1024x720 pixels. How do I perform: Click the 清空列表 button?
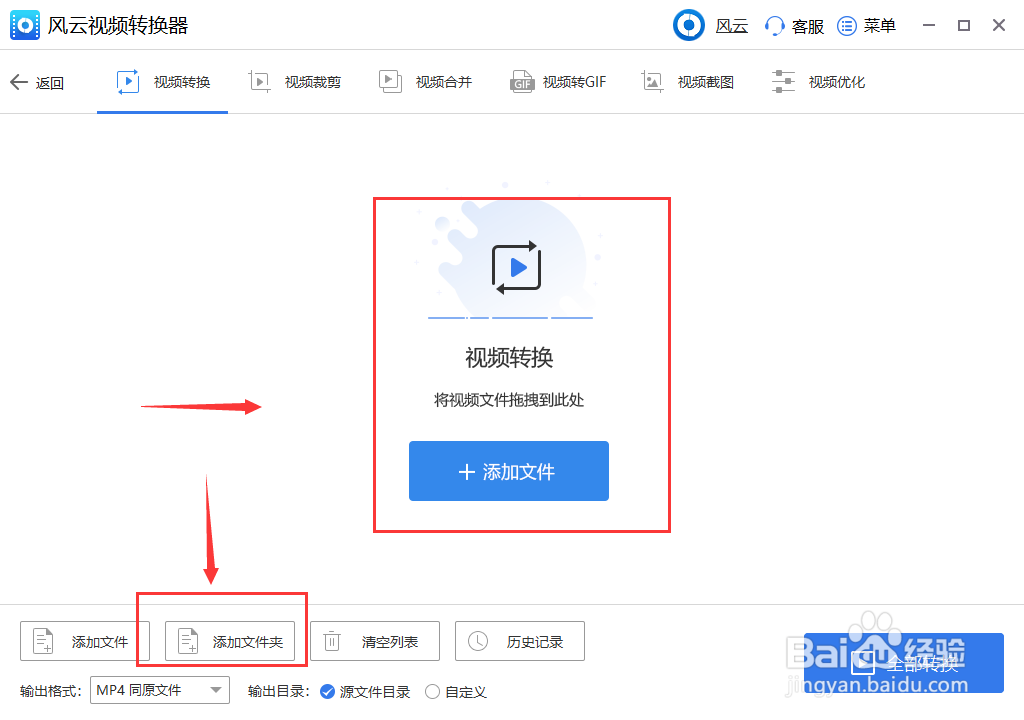click(375, 642)
